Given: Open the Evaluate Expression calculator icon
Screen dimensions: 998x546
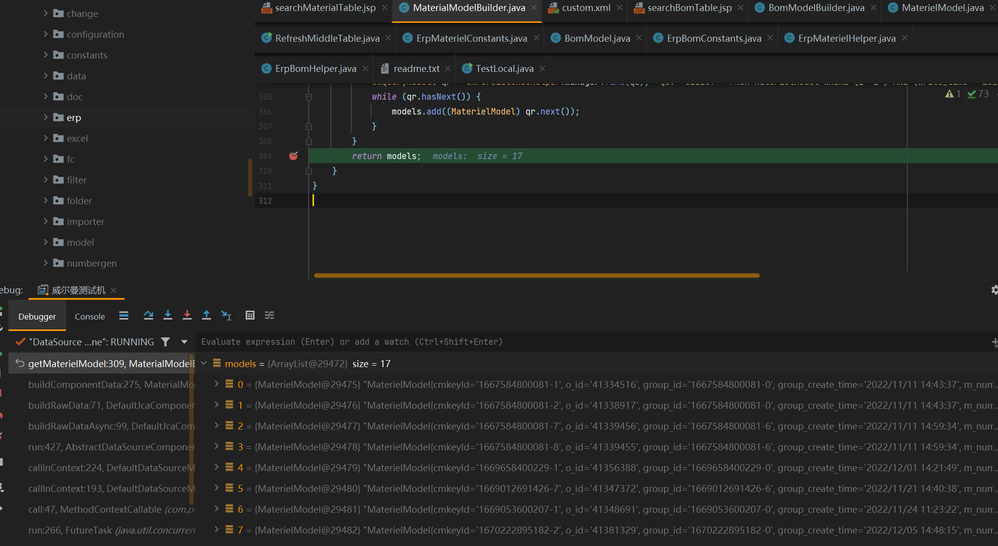Looking at the screenshot, I should [x=250, y=315].
